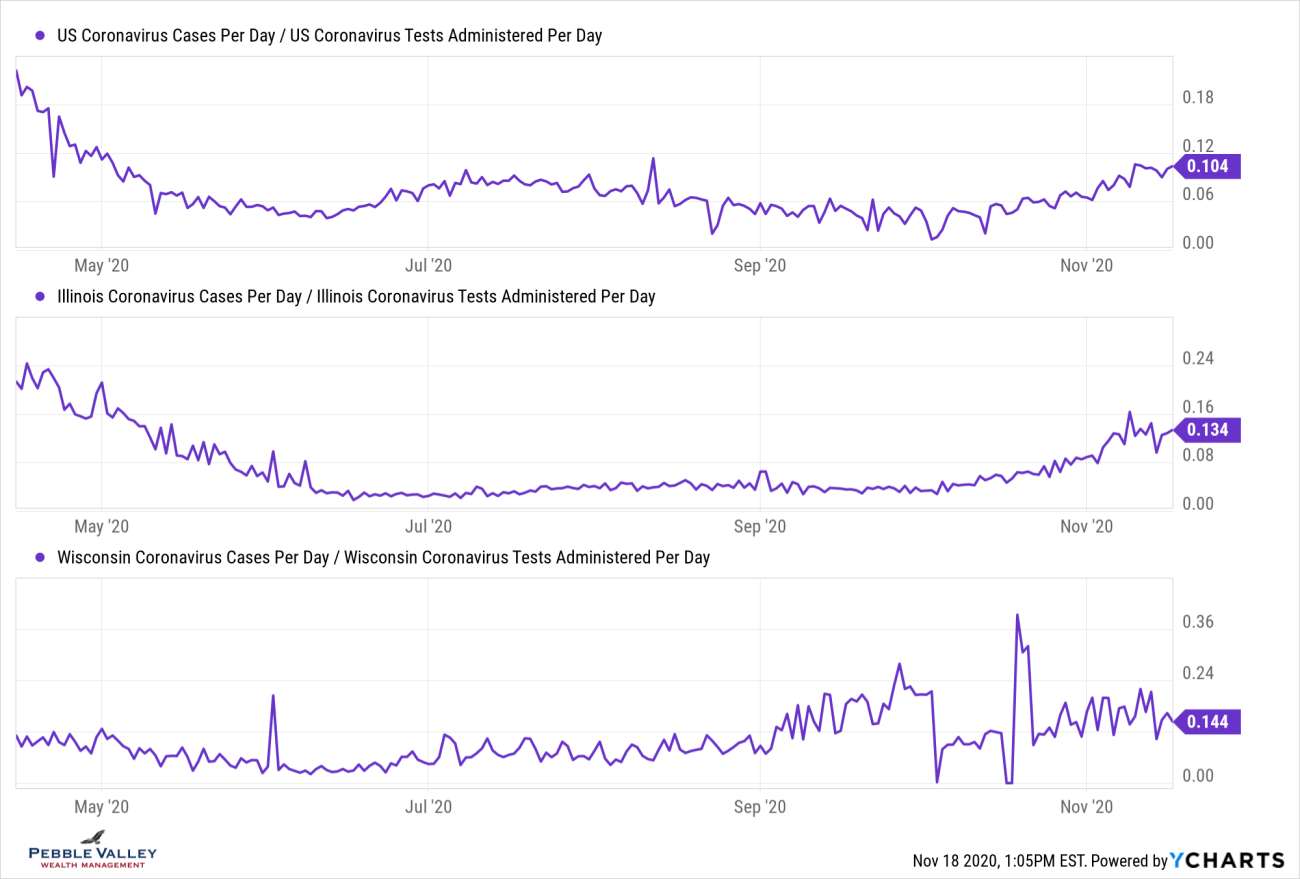Select the 0.144 value flag on Wisconsin chart
Screen dimensions: 1300x879
tap(1209, 722)
